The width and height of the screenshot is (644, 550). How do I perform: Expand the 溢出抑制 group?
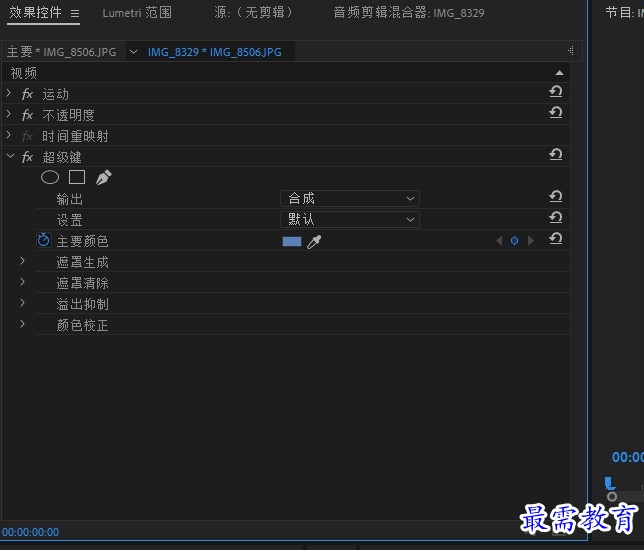(x=23, y=303)
